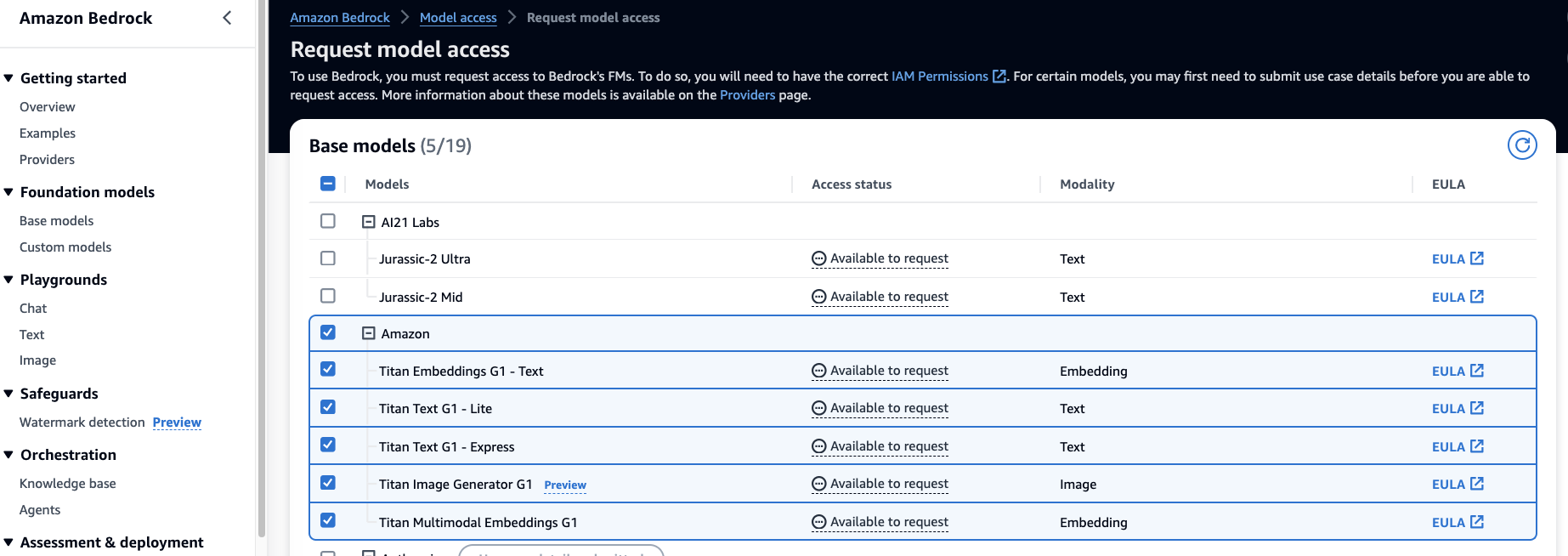1568x556 pixels.
Task: Collapse the Getting started section
Action: coord(8,78)
